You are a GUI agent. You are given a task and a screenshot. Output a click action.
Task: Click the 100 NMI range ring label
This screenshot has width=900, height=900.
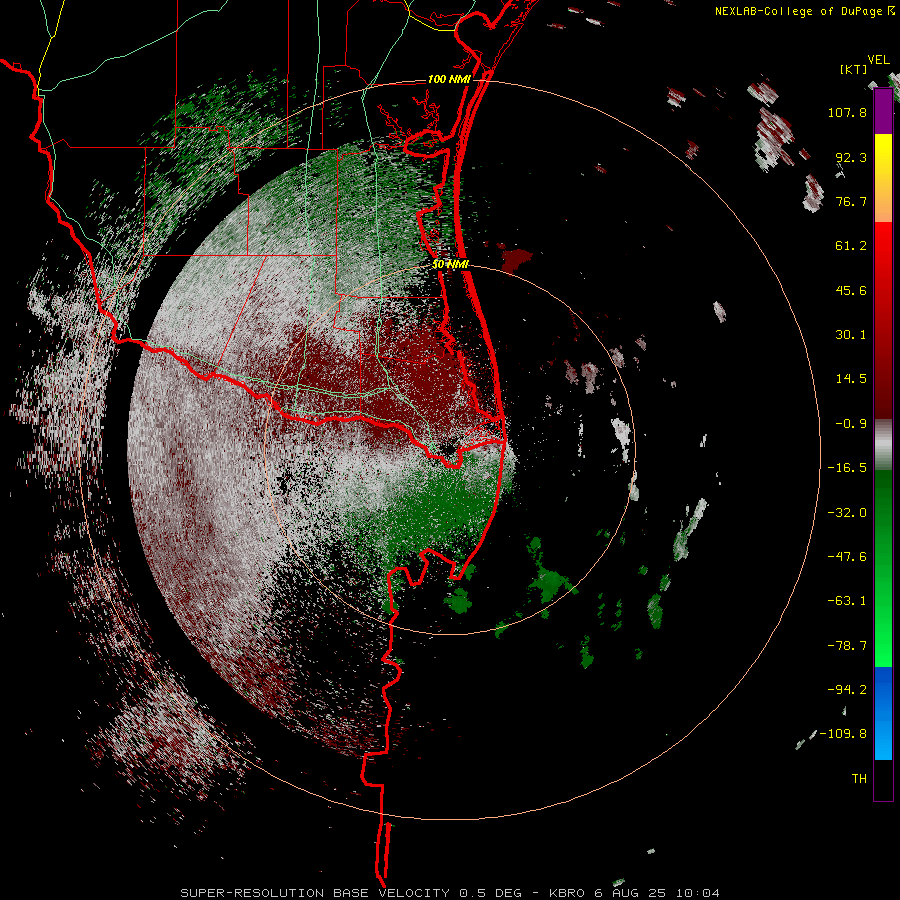point(449,79)
